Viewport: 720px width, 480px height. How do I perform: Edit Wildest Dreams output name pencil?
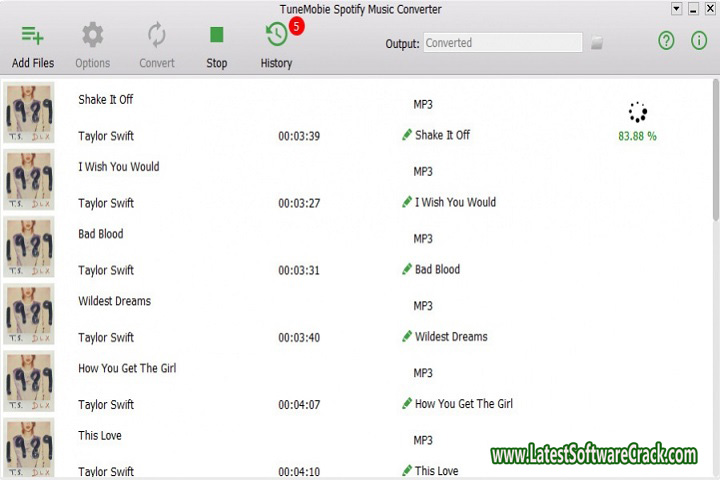(406, 336)
